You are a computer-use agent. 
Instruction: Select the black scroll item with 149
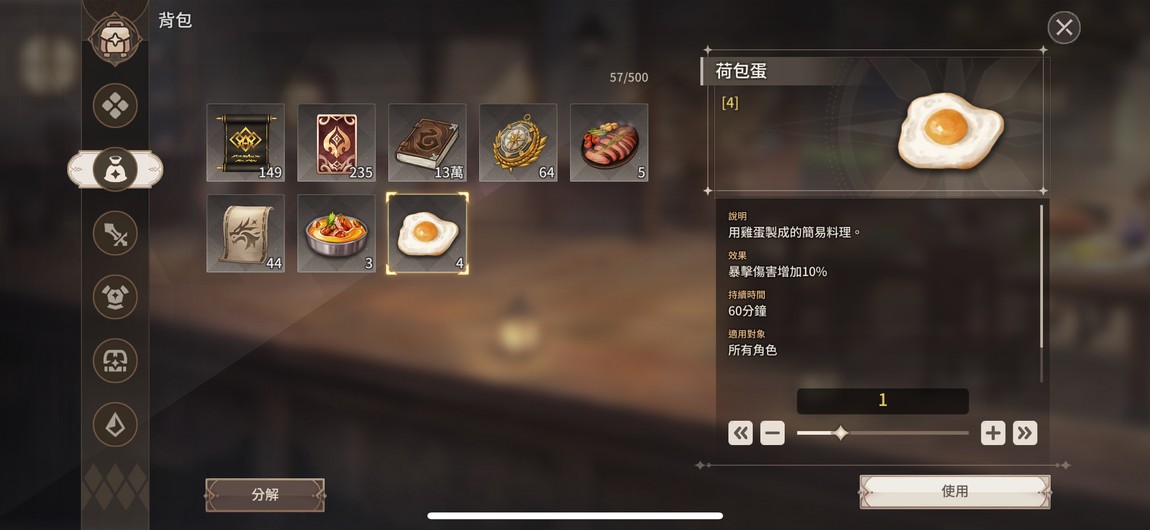pyautogui.click(x=246, y=142)
